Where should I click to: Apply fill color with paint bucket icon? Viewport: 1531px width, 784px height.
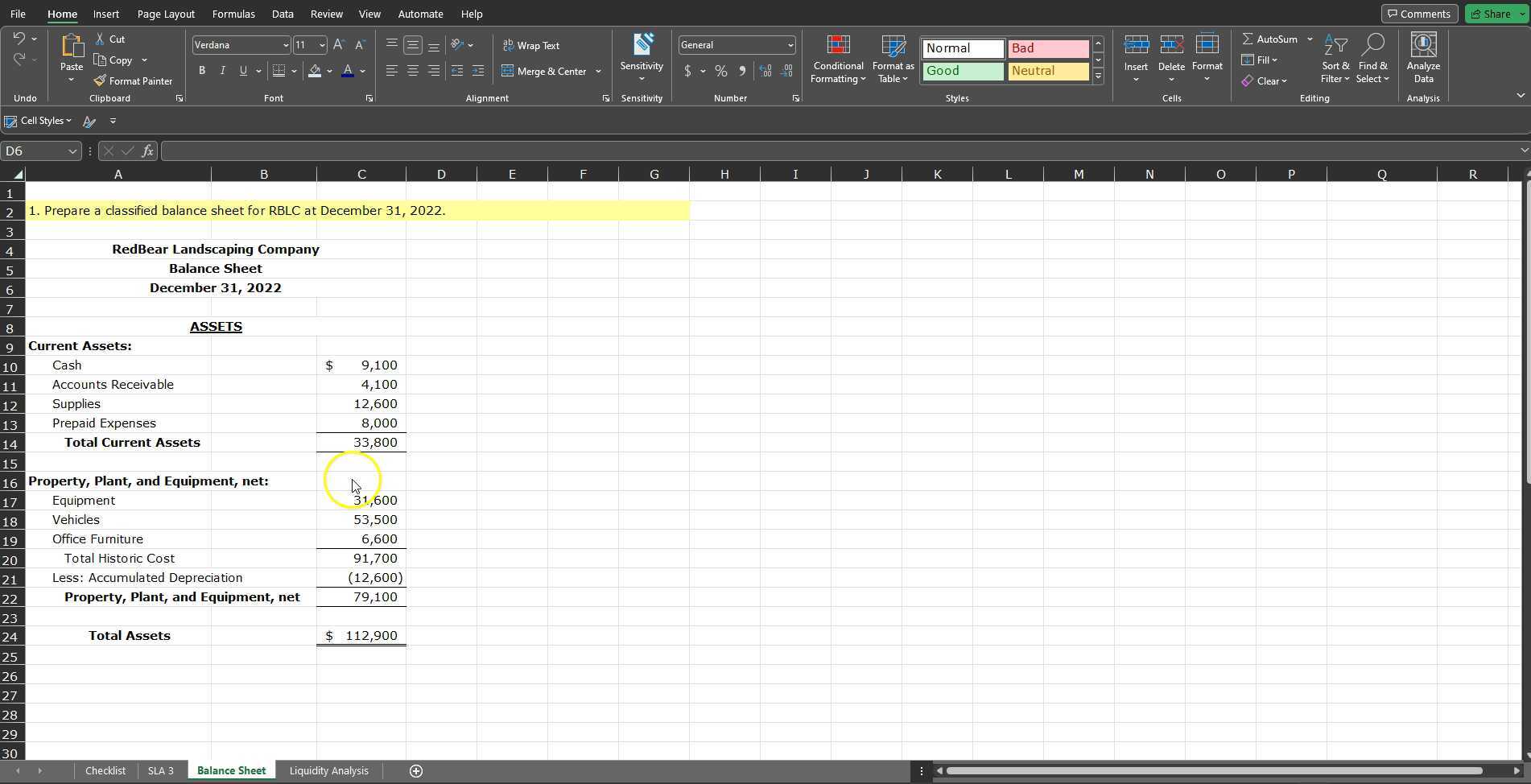(x=315, y=71)
